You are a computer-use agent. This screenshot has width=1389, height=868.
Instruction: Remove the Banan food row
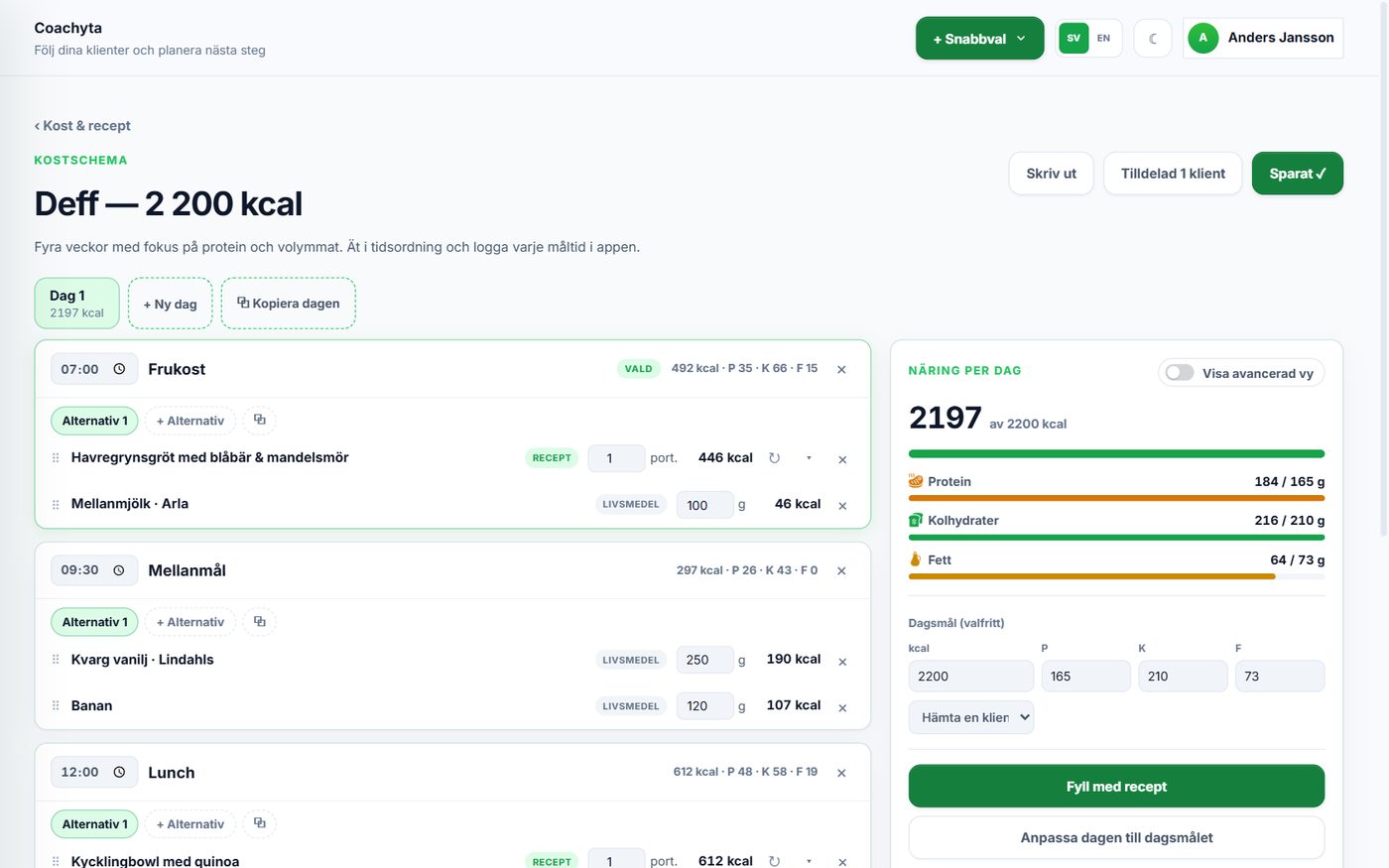(x=842, y=708)
